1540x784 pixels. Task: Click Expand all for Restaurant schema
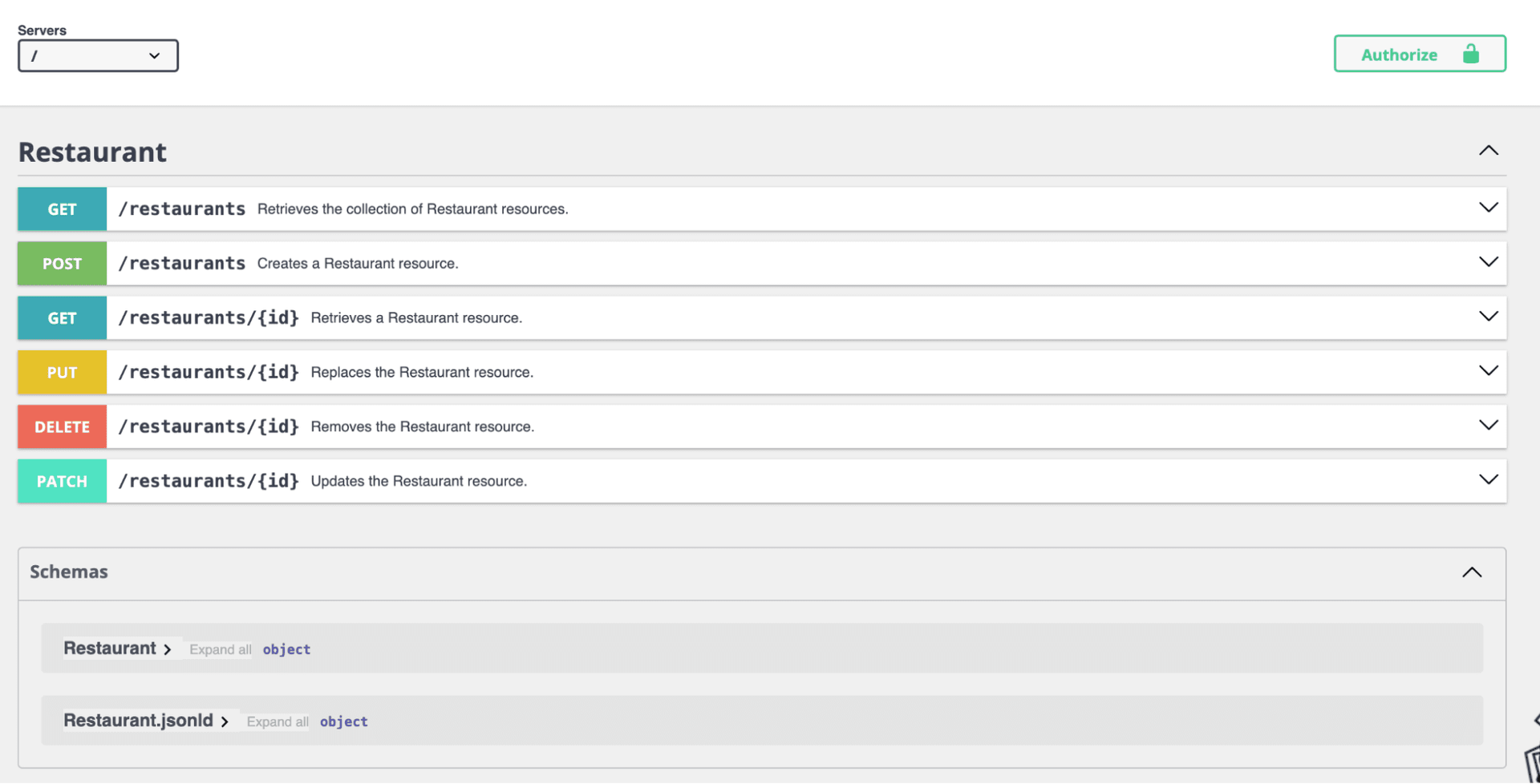[x=220, y=649]
